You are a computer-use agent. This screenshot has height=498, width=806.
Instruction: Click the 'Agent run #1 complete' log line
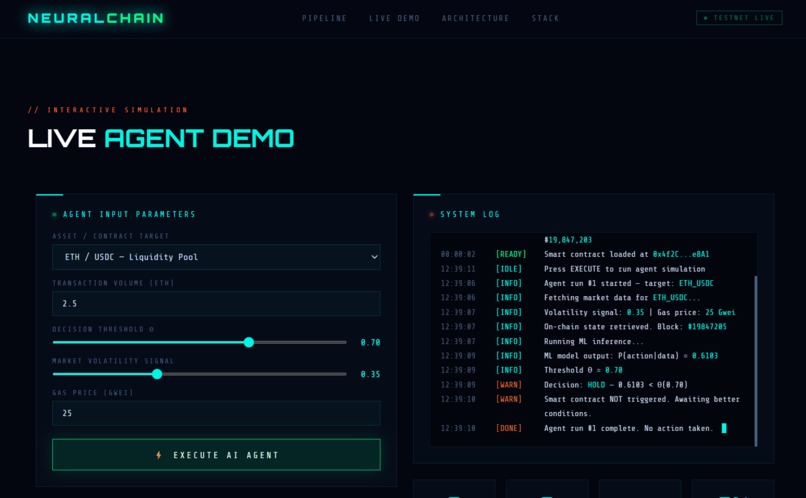(628, 428)
